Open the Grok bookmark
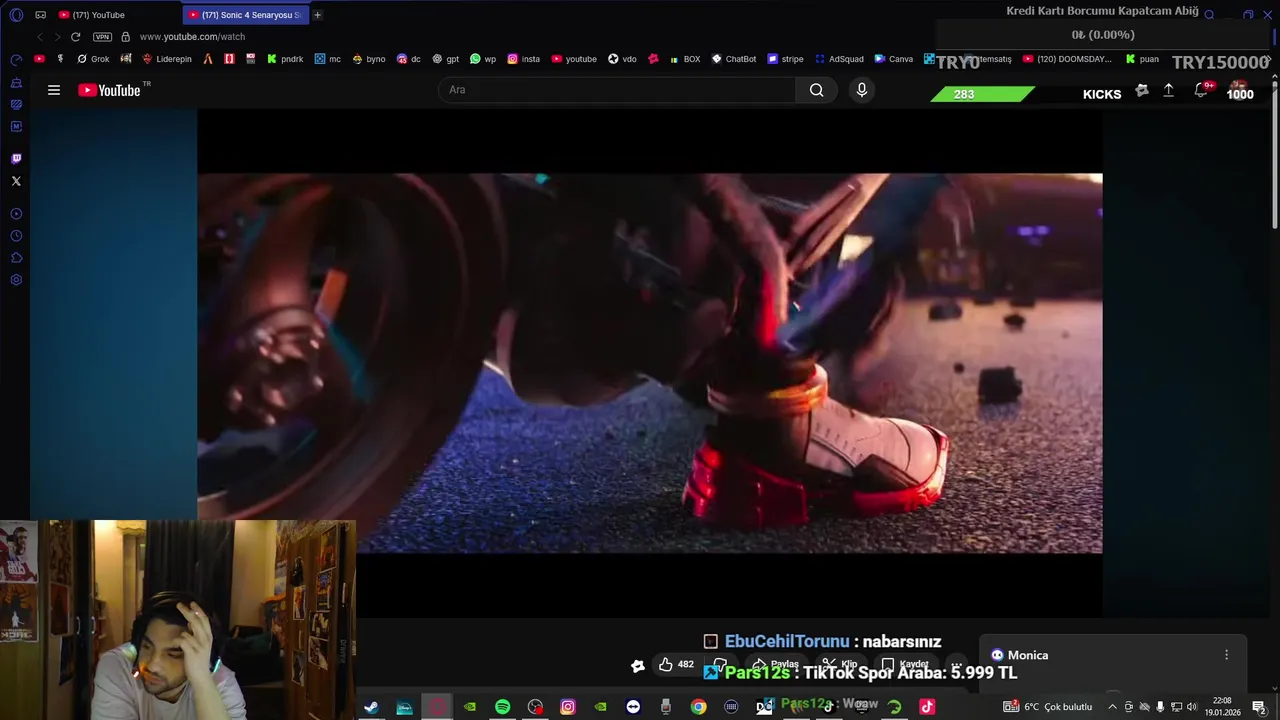1280x720 pixels. pos(93,59)
